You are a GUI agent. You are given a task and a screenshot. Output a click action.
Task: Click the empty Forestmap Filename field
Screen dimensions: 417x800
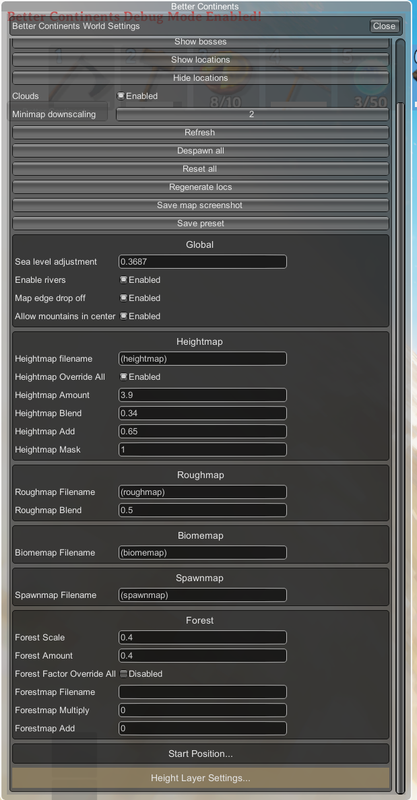pyautogui.click(x=202, y=692)
